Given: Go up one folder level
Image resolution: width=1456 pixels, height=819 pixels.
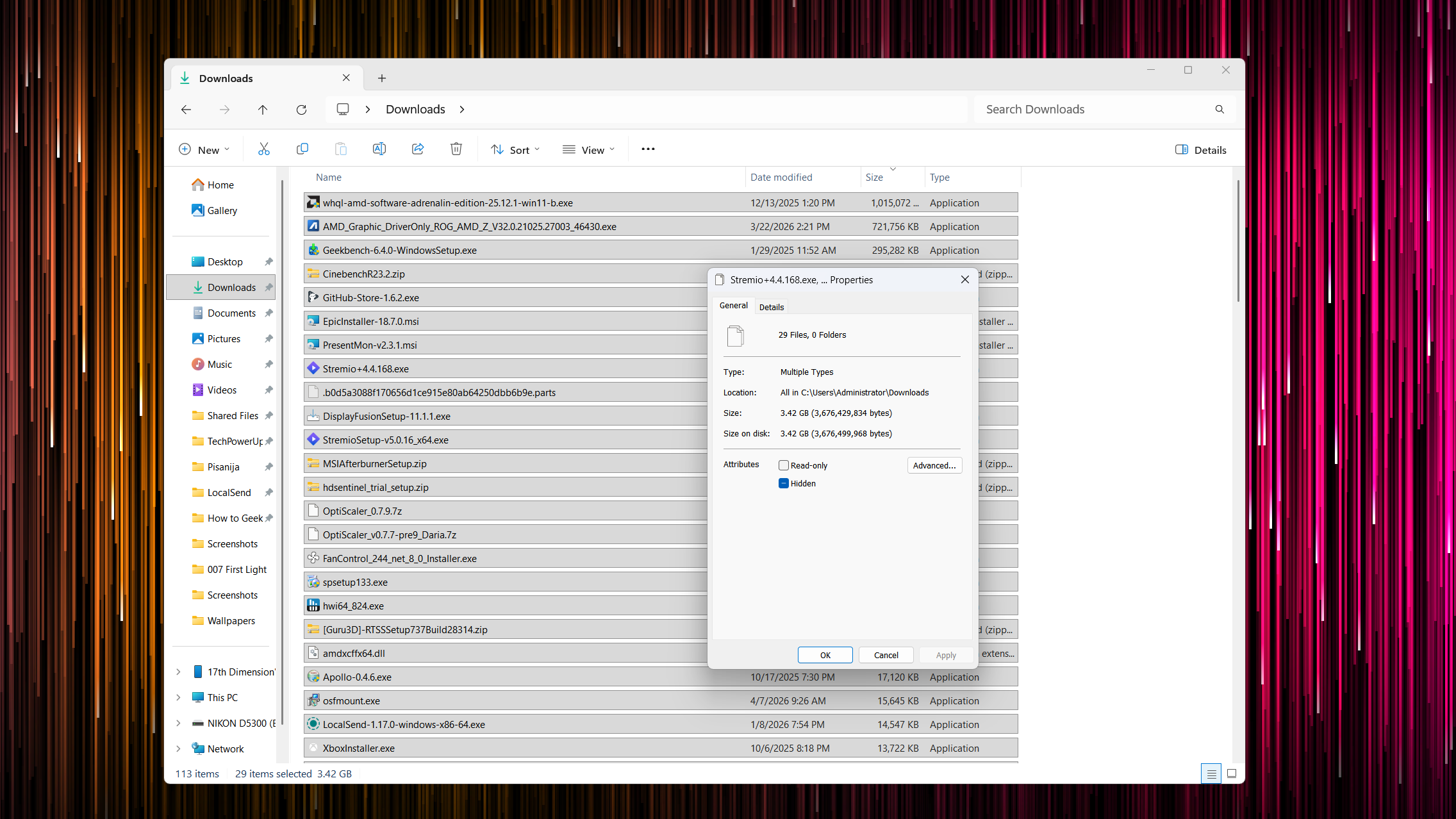Looking at the screenshot, I should pos(263,110).
